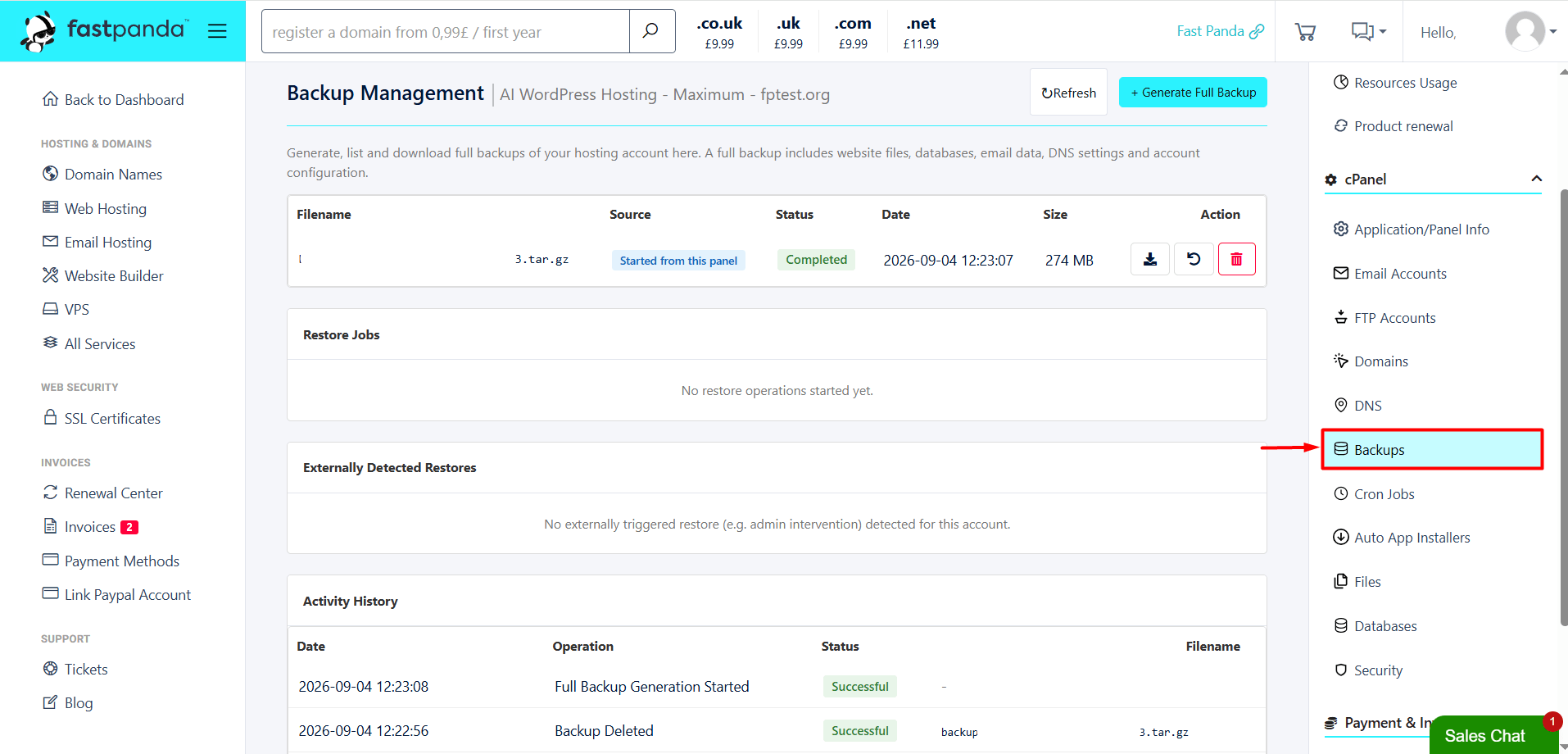
Task: Restore the backup with the restore icon
Action: click(x=1194, y=259)
